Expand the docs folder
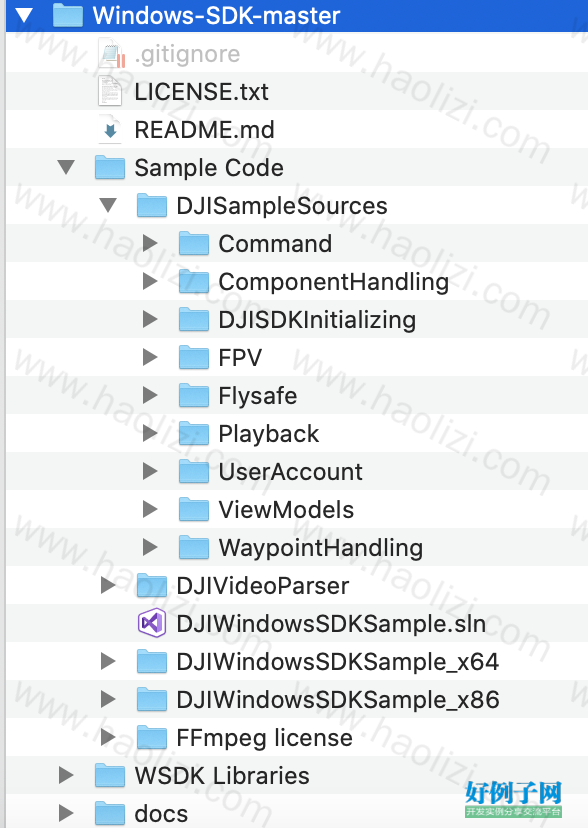The height and width of the screenshot is (828, 588). (66, 813)
